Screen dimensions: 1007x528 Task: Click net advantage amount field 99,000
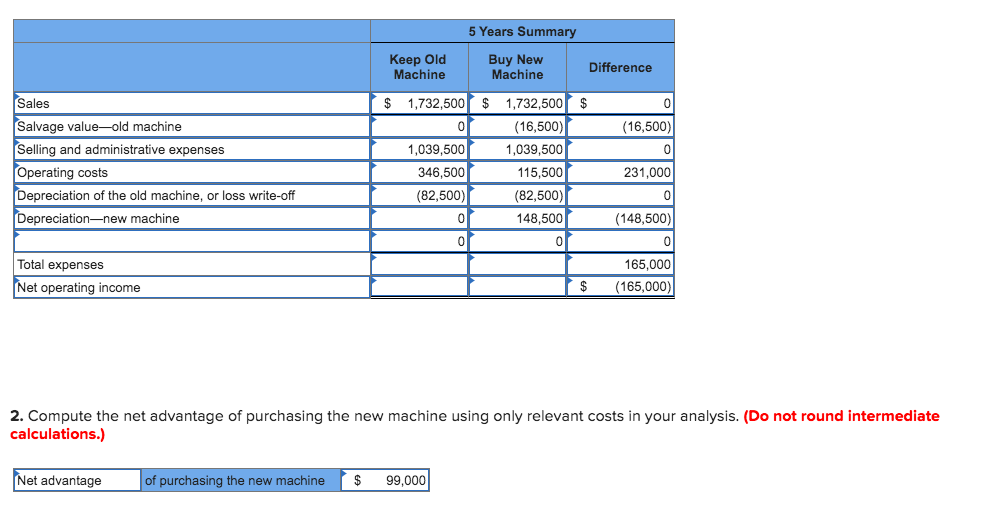pos(385,480)
